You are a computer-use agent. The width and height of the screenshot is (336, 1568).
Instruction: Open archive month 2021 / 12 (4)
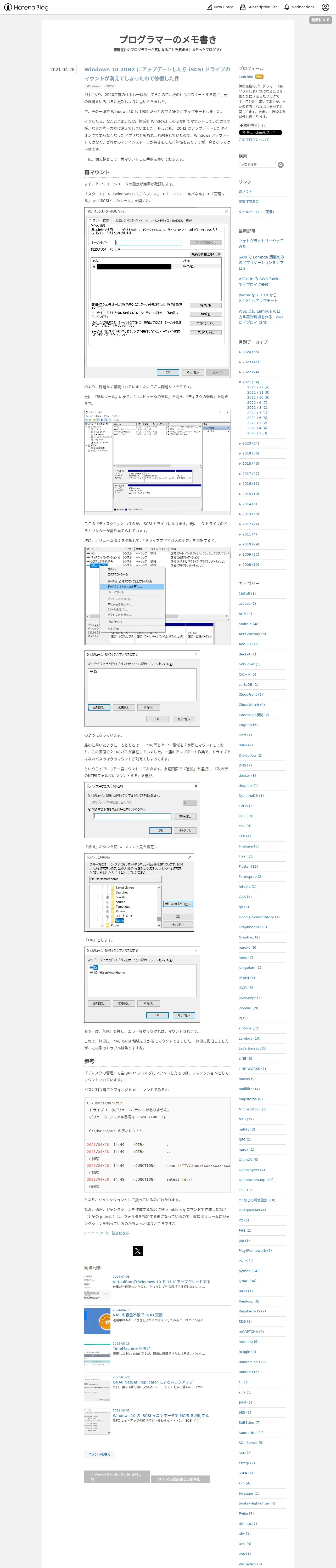click(x=258, y=387)
